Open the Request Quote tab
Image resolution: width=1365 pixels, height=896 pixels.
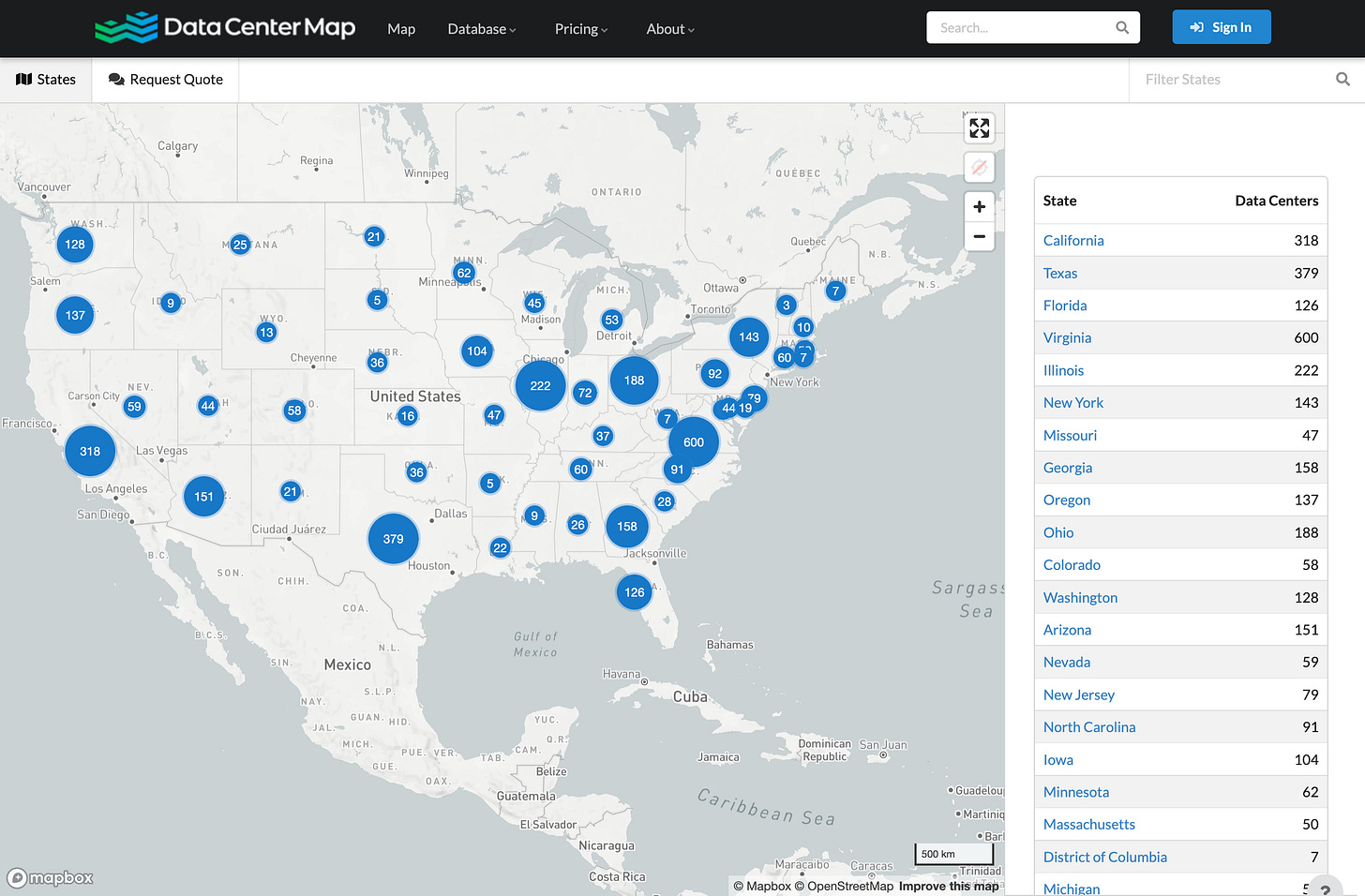[165, 80]
